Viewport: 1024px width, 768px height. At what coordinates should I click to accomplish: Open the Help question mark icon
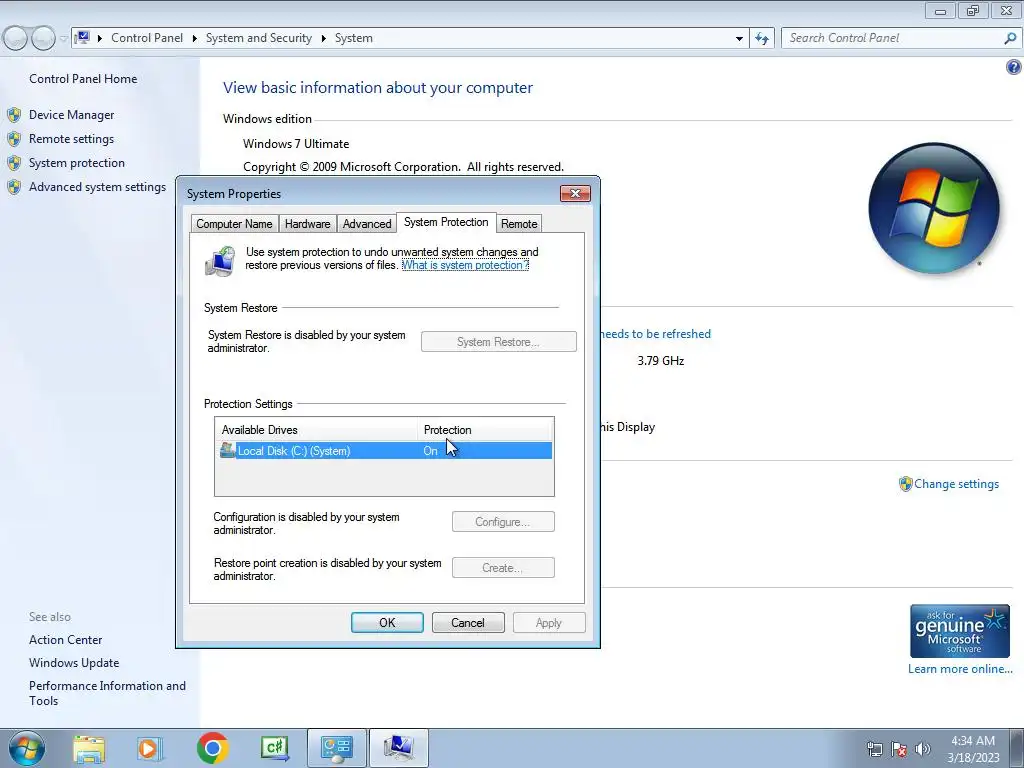point(1013,67)
